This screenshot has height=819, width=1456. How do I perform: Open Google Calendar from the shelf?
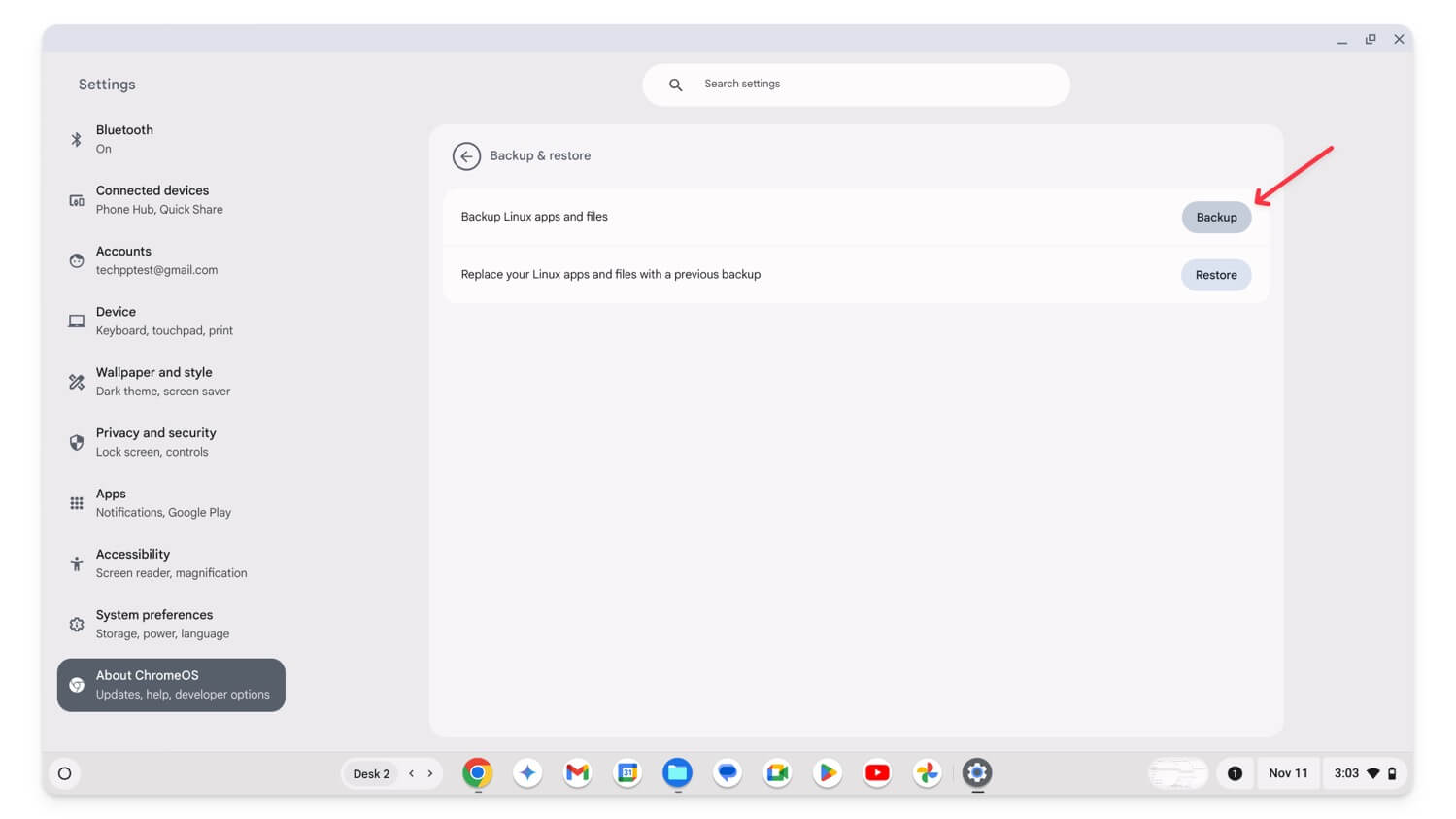click(x=627, y=773)
